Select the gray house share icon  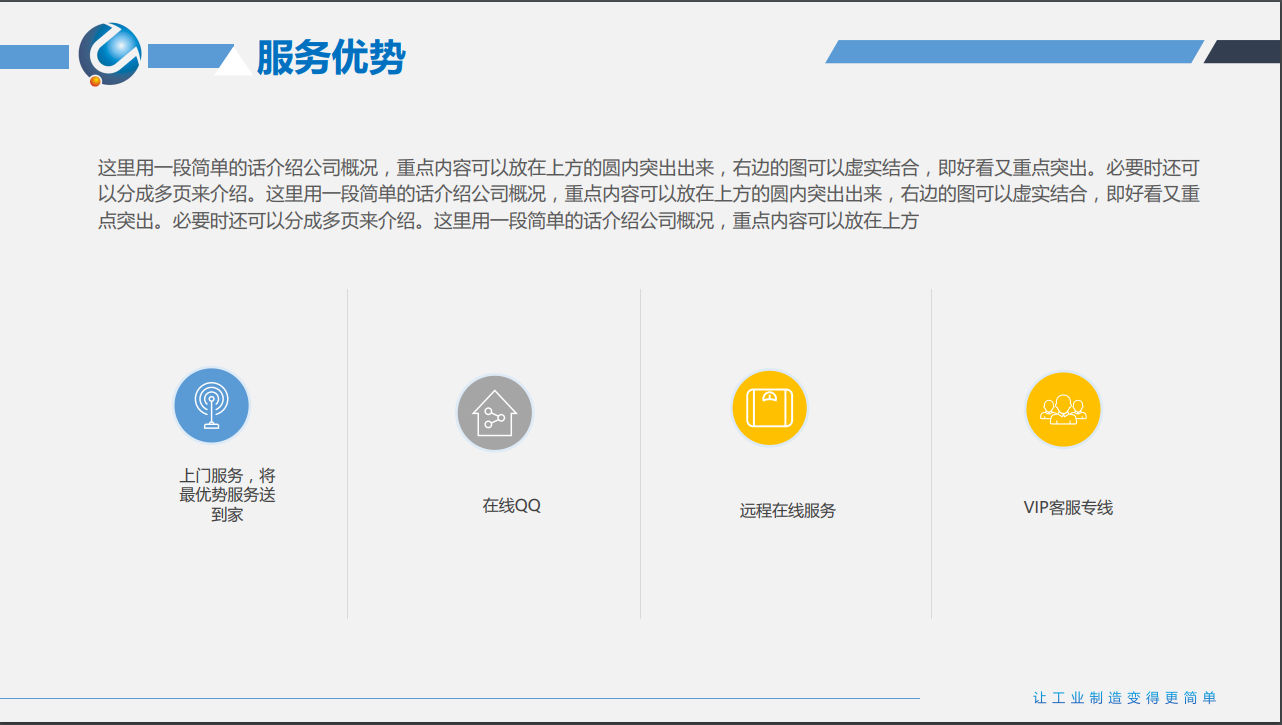(495, 412)
